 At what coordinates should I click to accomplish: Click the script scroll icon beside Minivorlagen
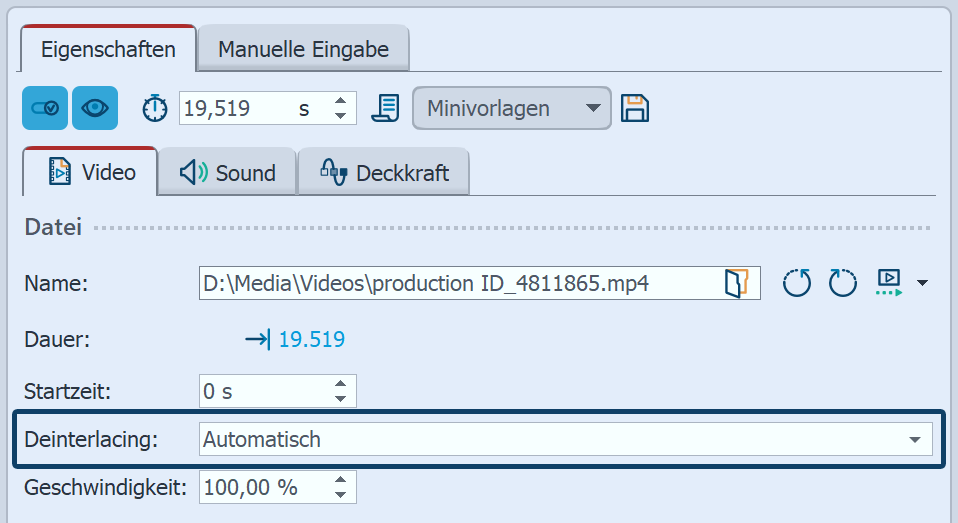click(386, 108)
